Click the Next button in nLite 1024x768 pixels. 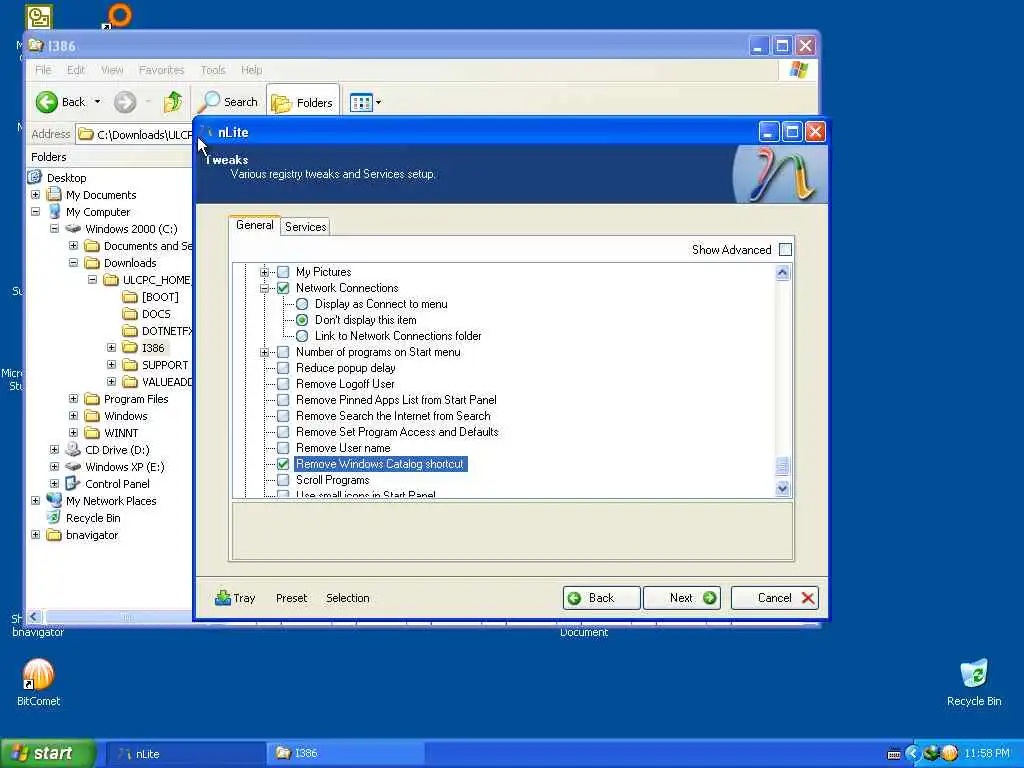click(x=682, y=598)
